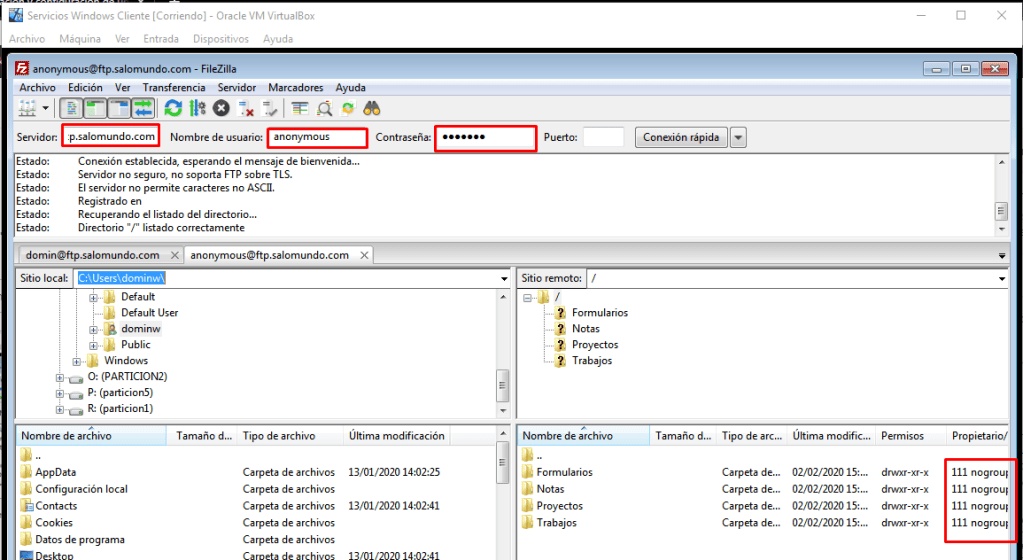The image size is (1023, 560).
Task: Click the process queue toolbar icon
Action: point(197,108)
